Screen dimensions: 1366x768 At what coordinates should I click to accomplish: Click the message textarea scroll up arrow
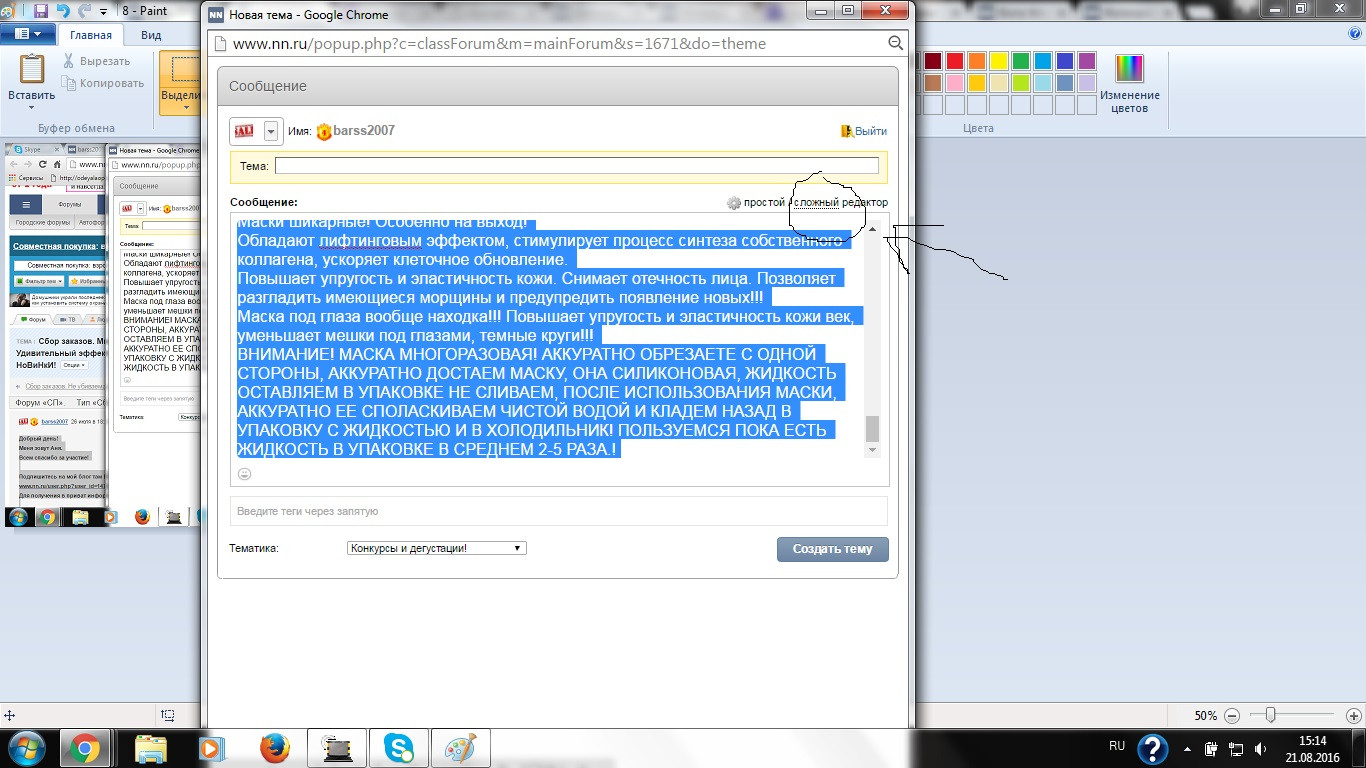(x=872, y=229)
